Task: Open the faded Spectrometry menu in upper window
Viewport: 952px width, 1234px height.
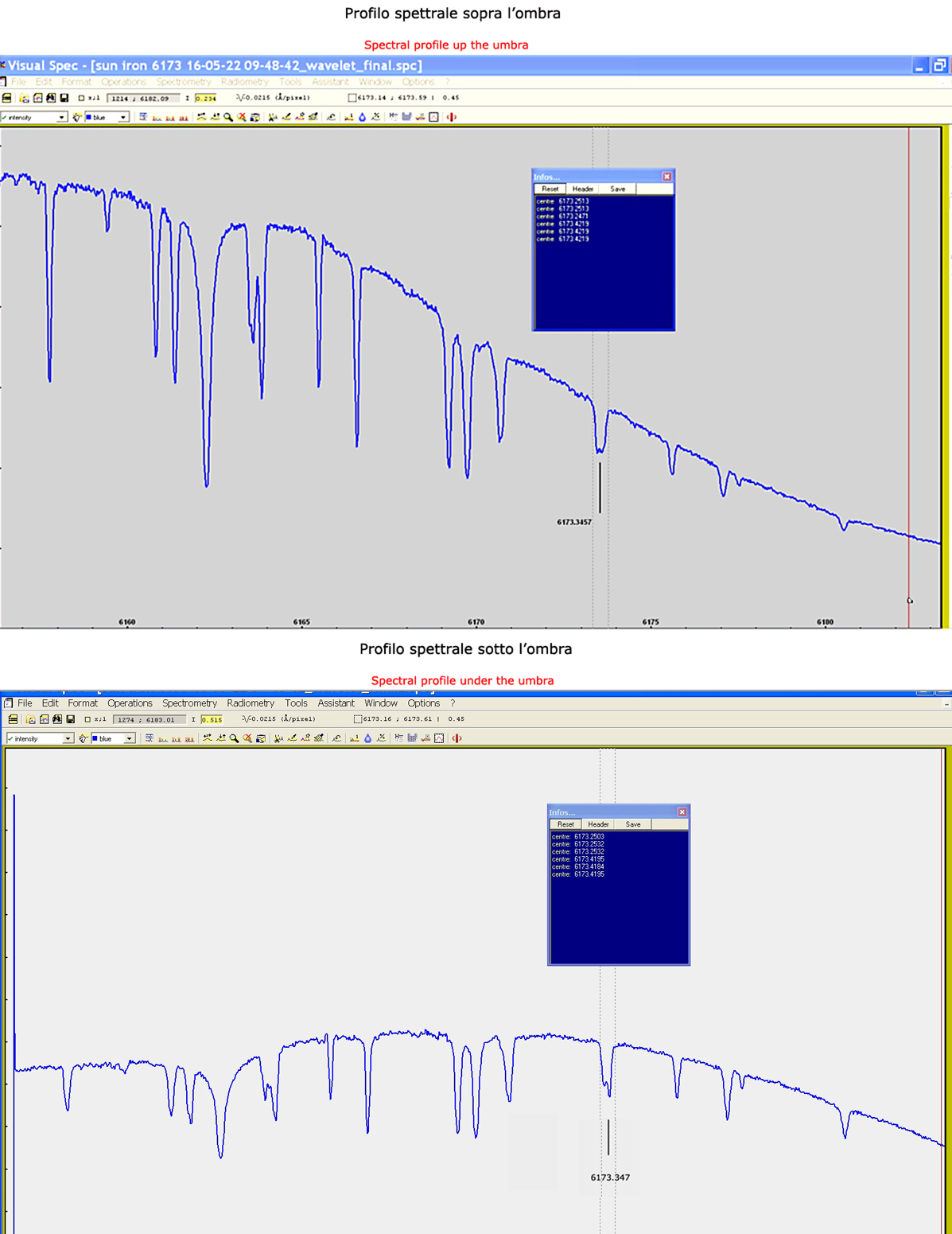Action: [184, 82]
